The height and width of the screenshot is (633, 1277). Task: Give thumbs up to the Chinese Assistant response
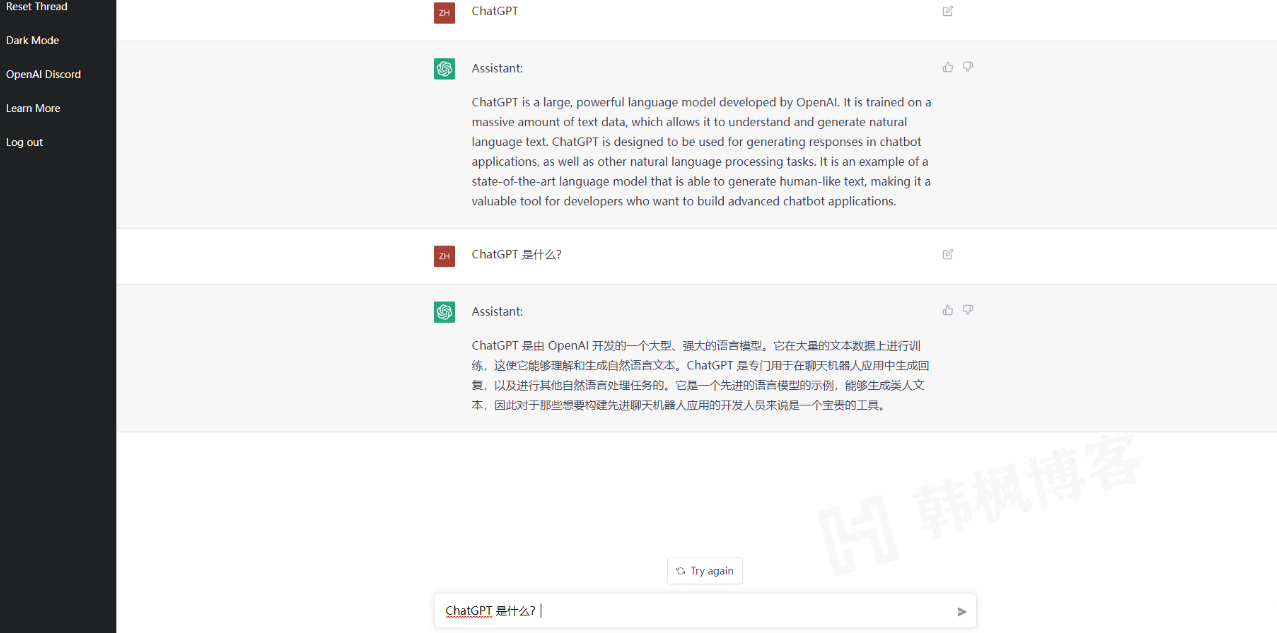click(x=947, y=310)
